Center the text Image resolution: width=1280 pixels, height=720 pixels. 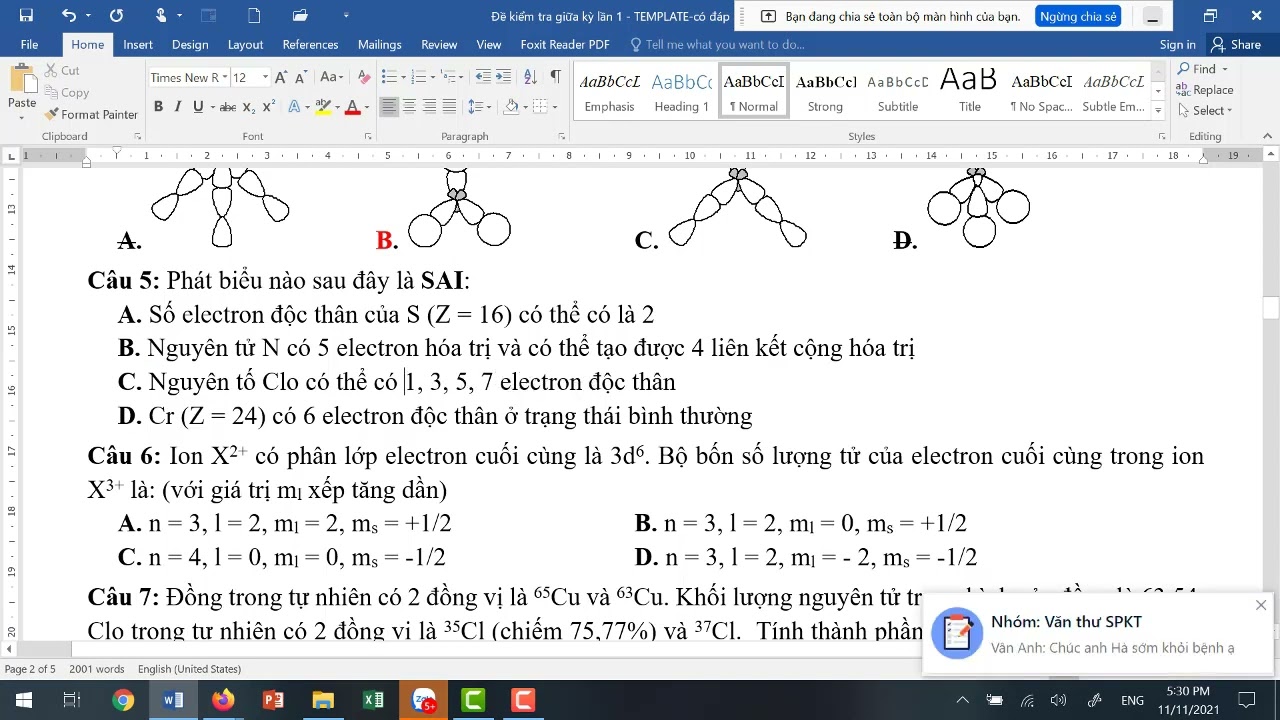(x=409, y=107)
